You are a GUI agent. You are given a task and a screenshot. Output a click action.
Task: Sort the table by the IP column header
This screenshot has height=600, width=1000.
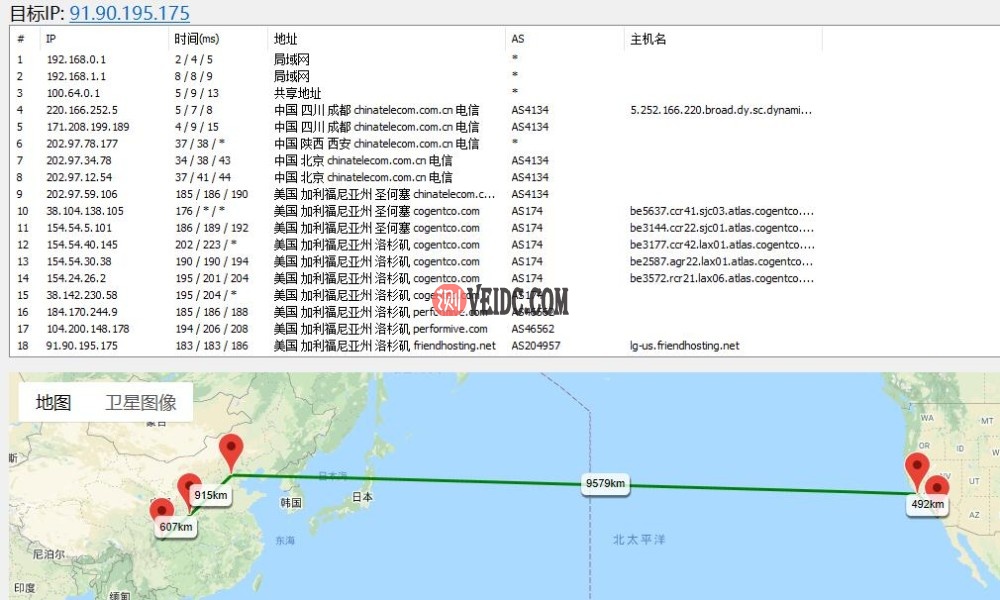tap(45, 39)
